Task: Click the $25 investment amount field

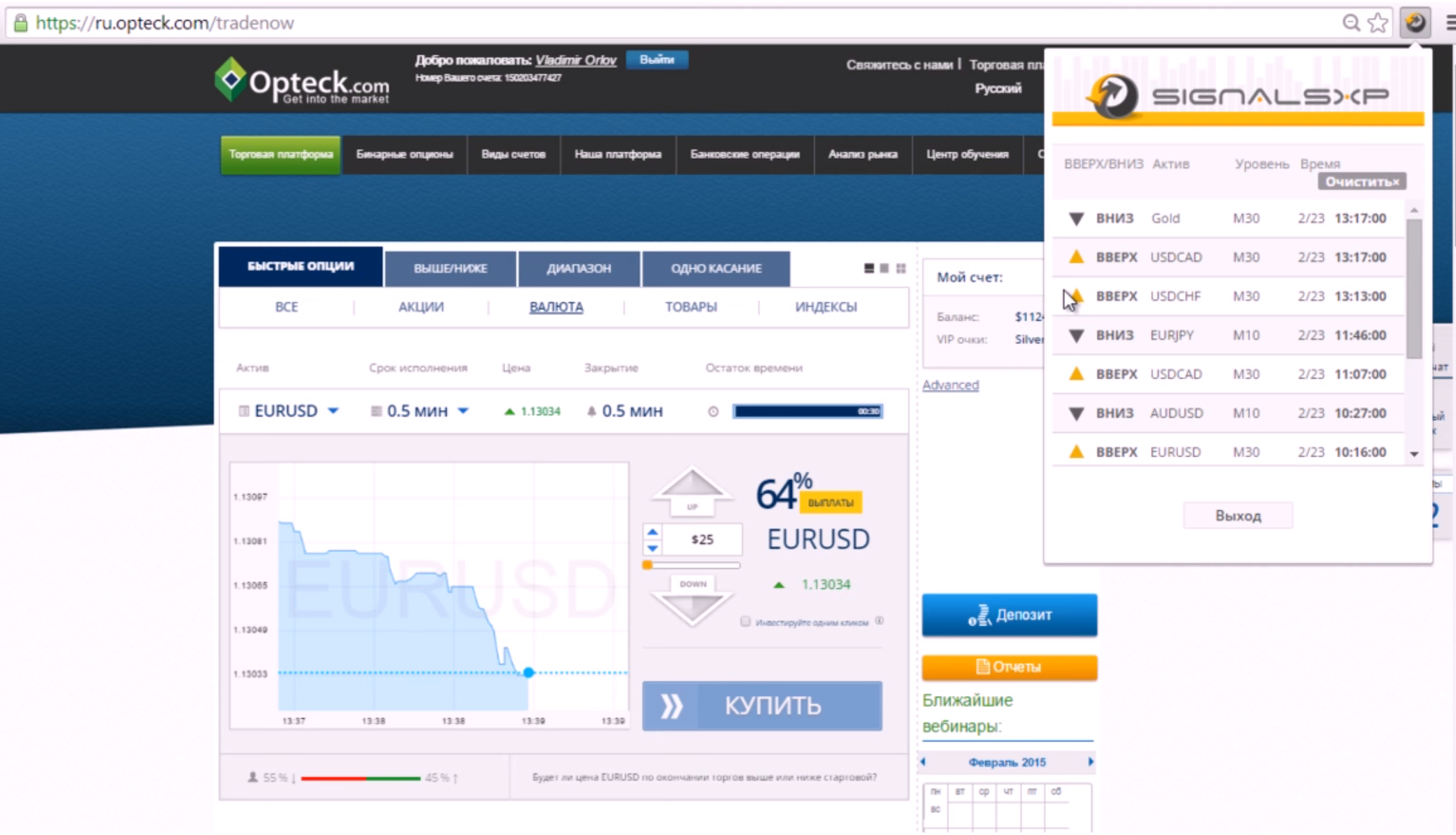Action: [702, 539]
